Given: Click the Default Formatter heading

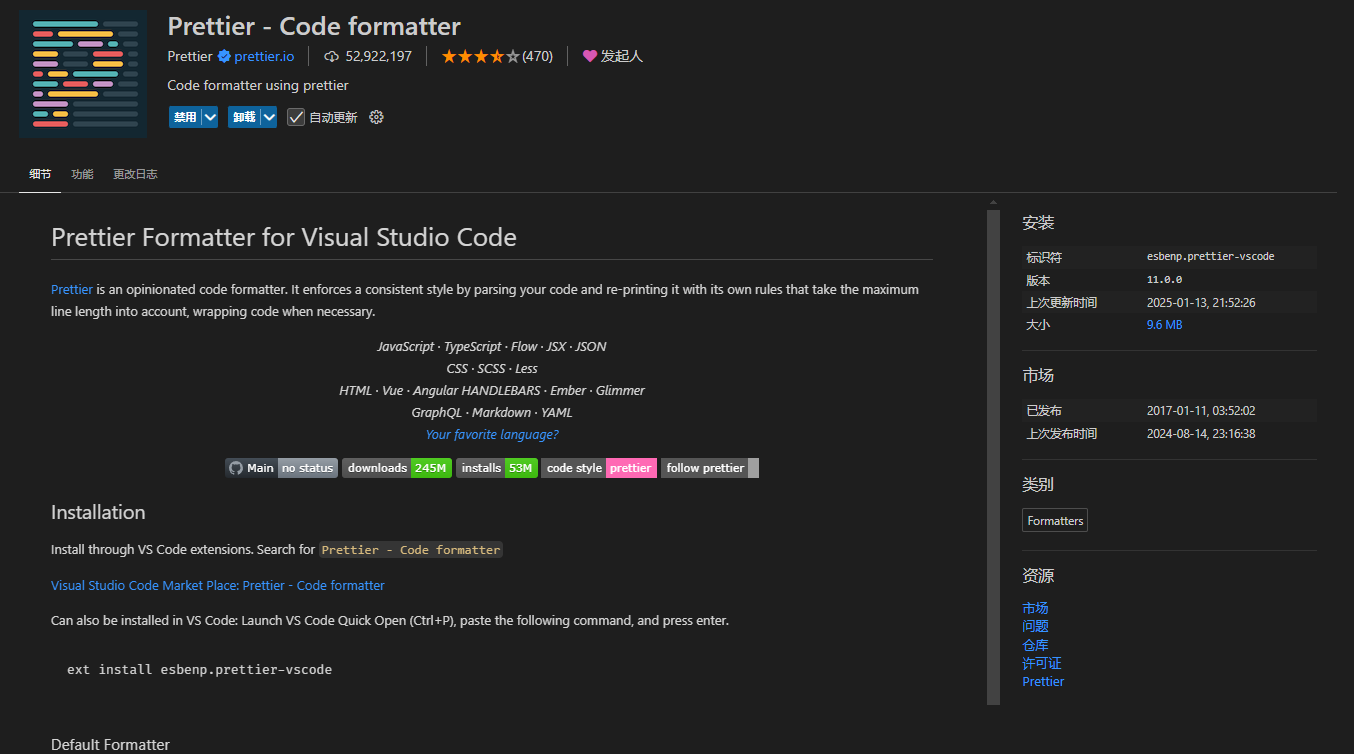Looking at the screenshot, I should tap(110, 745).
